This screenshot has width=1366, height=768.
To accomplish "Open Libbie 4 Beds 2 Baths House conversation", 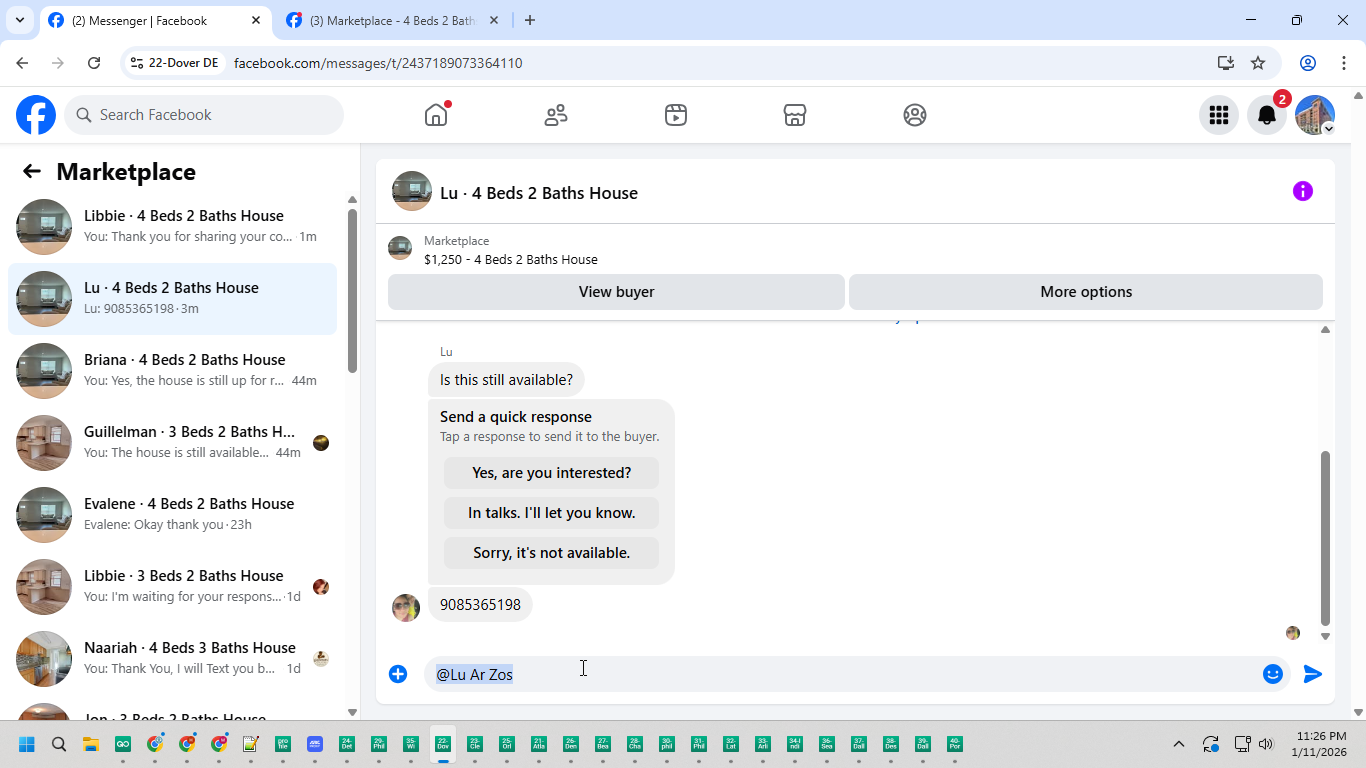I will click(x=173, y=227).
